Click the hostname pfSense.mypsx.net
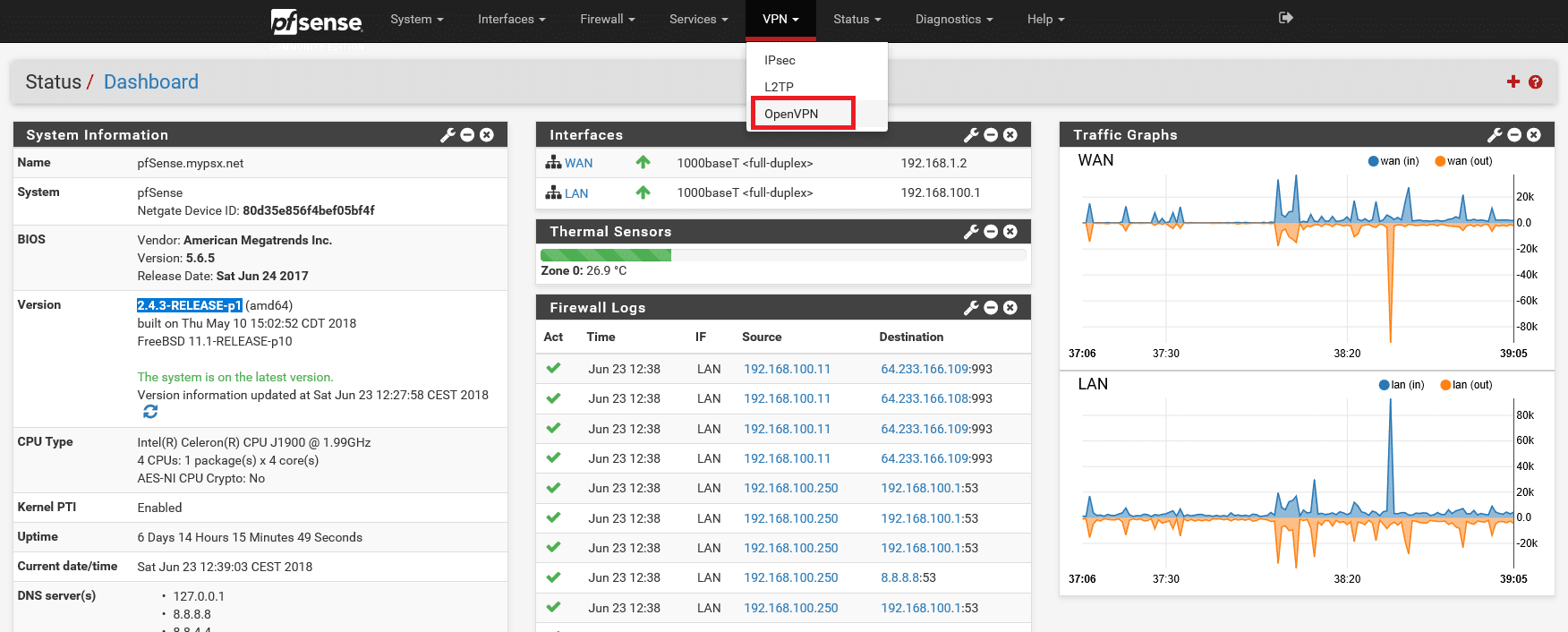 191,163
